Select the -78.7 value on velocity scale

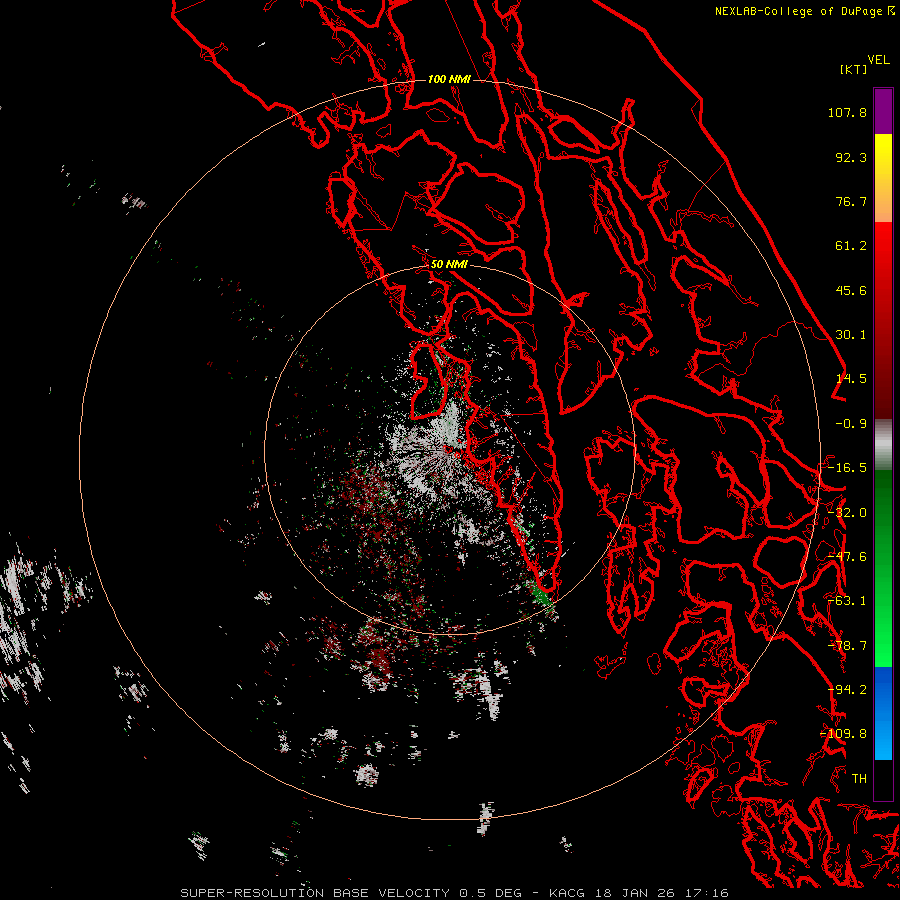pyautogui.click(x=847, y=646)
